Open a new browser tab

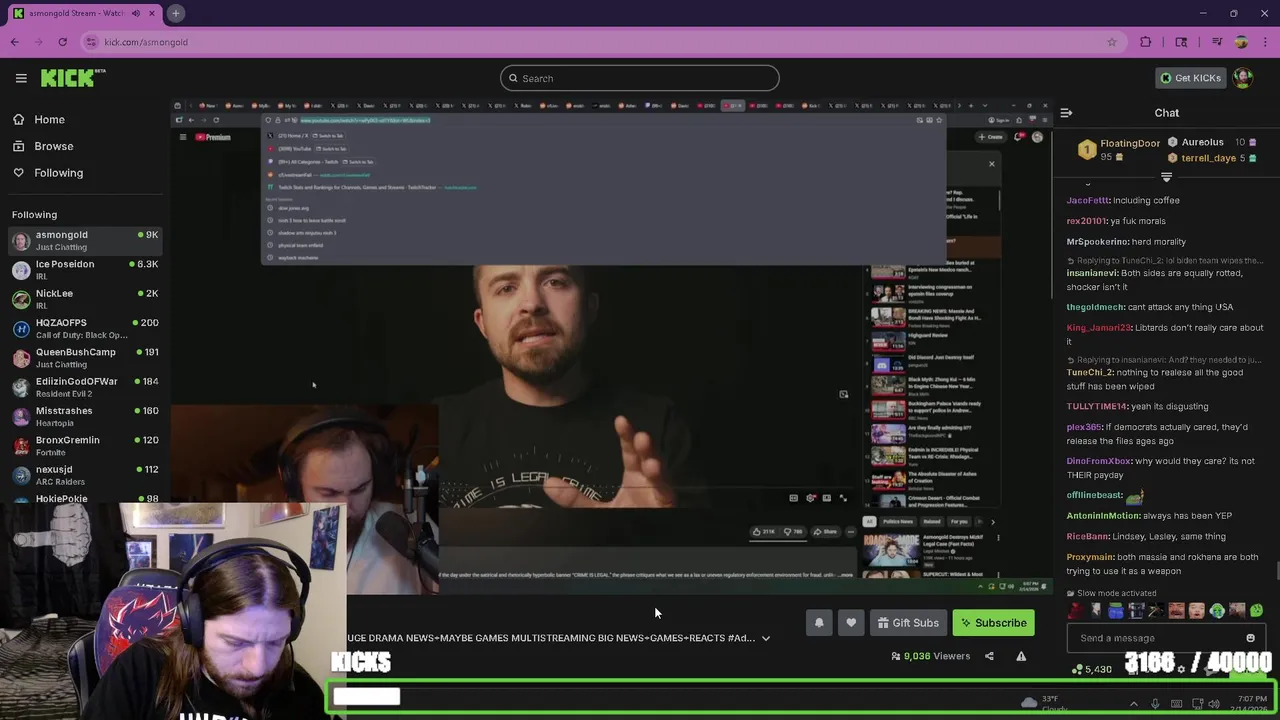tap(175, 13)
